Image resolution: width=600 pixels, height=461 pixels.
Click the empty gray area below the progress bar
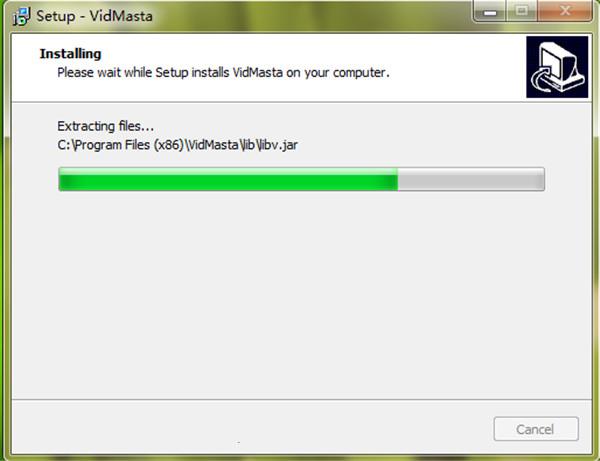302,295
